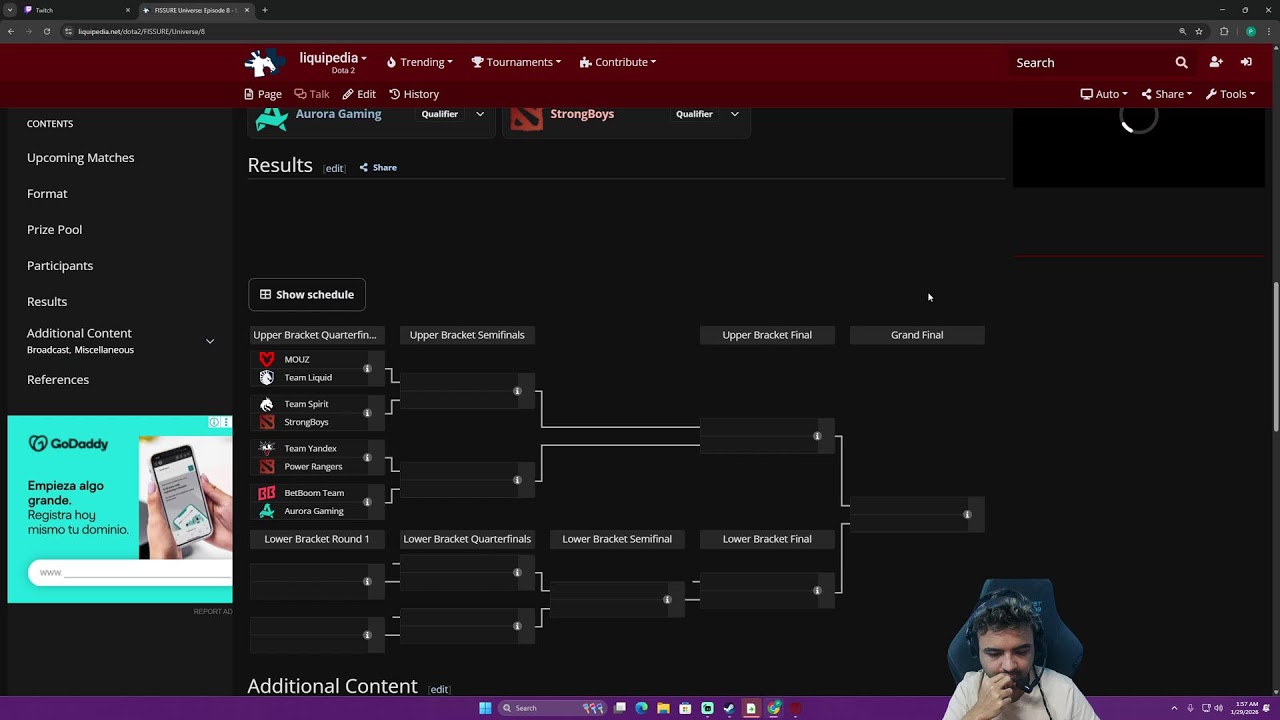Open the Liquipedia horse logo home link
Viewport: 1280px width, 720px height.
coord(264,63)
